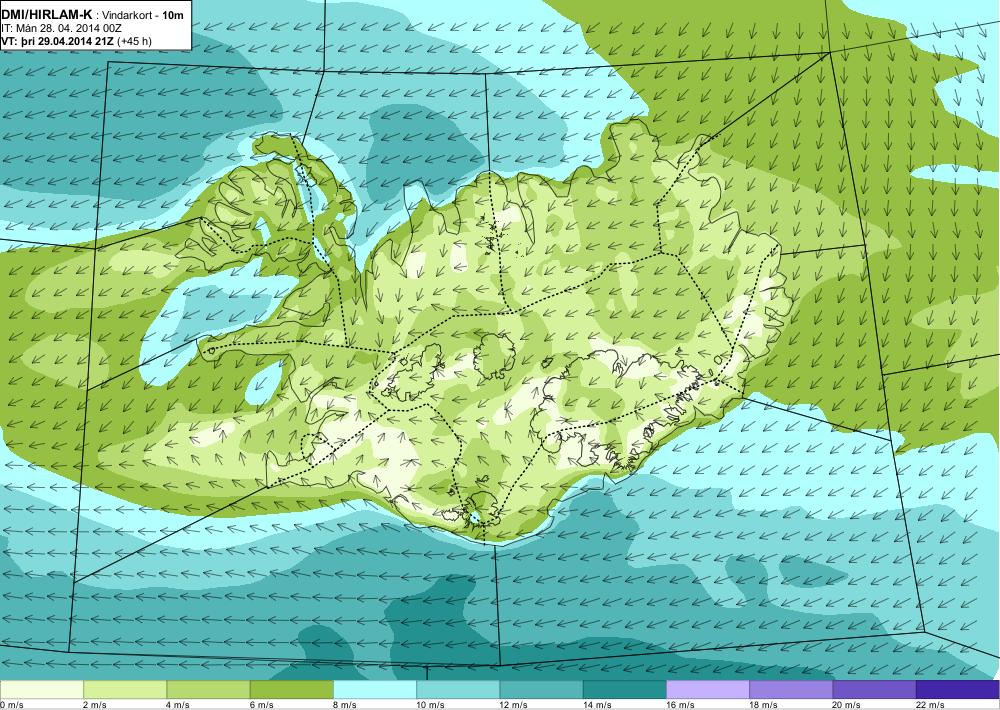Click the 'Vindarkort - 10m' label
Viewport: 1000px width, 710px height.
(x=142, y=14)
